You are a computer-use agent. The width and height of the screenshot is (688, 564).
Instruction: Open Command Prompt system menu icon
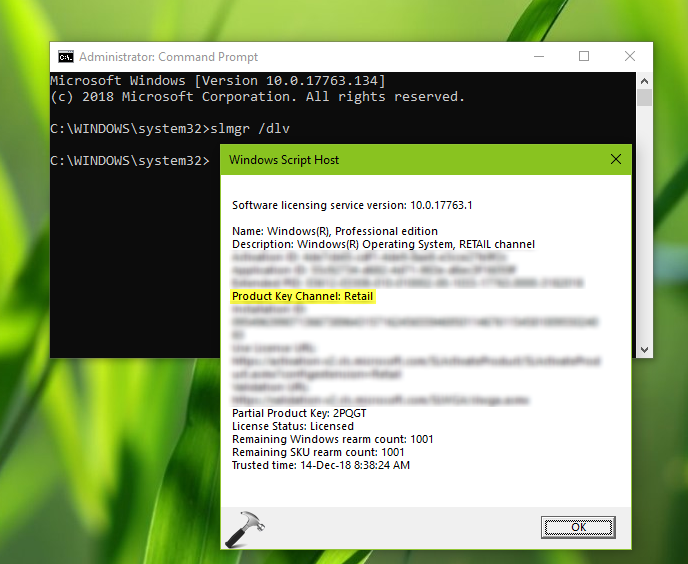66,57
